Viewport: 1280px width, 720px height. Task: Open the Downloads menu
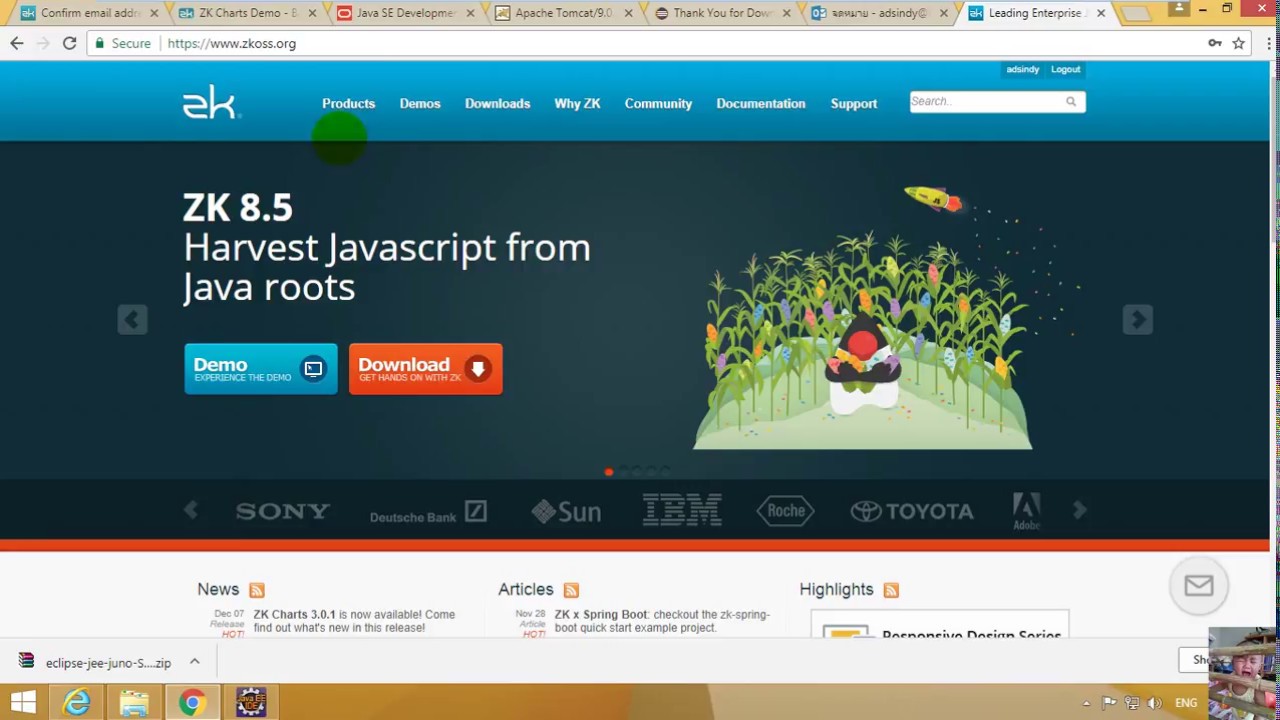[x=497, y=103]
